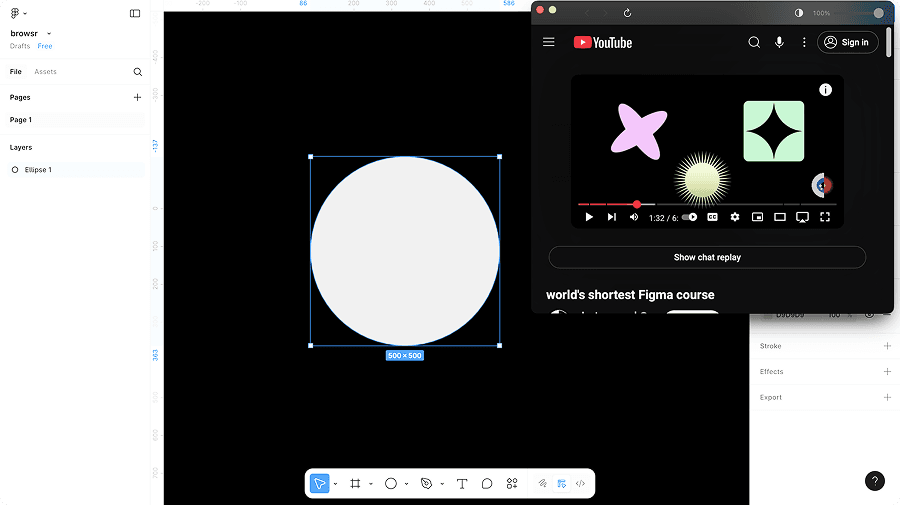Enable YouTube miniplayer
The width and height of the screenshot is (900, 505).
pos(758,217)
